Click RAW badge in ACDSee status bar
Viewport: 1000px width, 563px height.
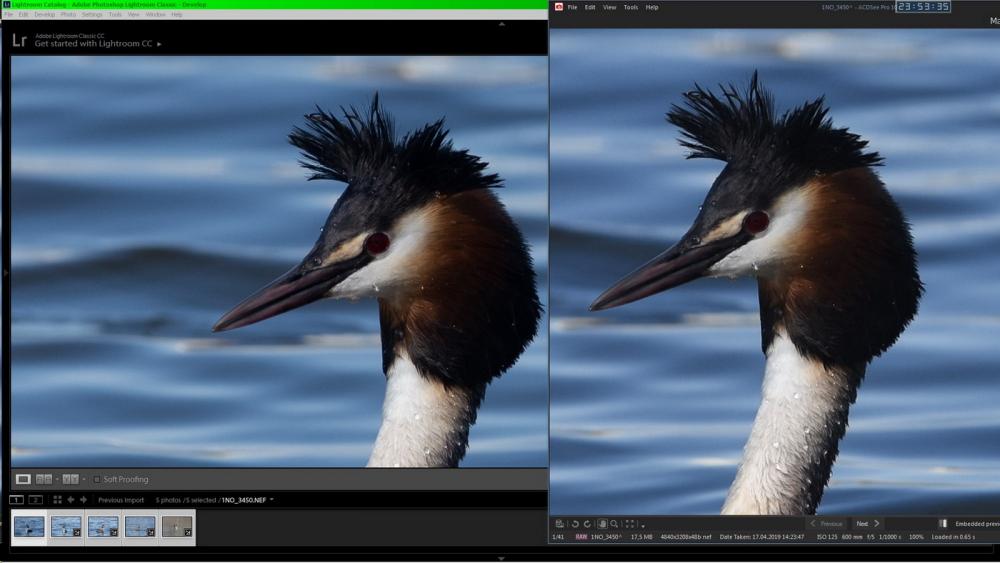[581, 537]
